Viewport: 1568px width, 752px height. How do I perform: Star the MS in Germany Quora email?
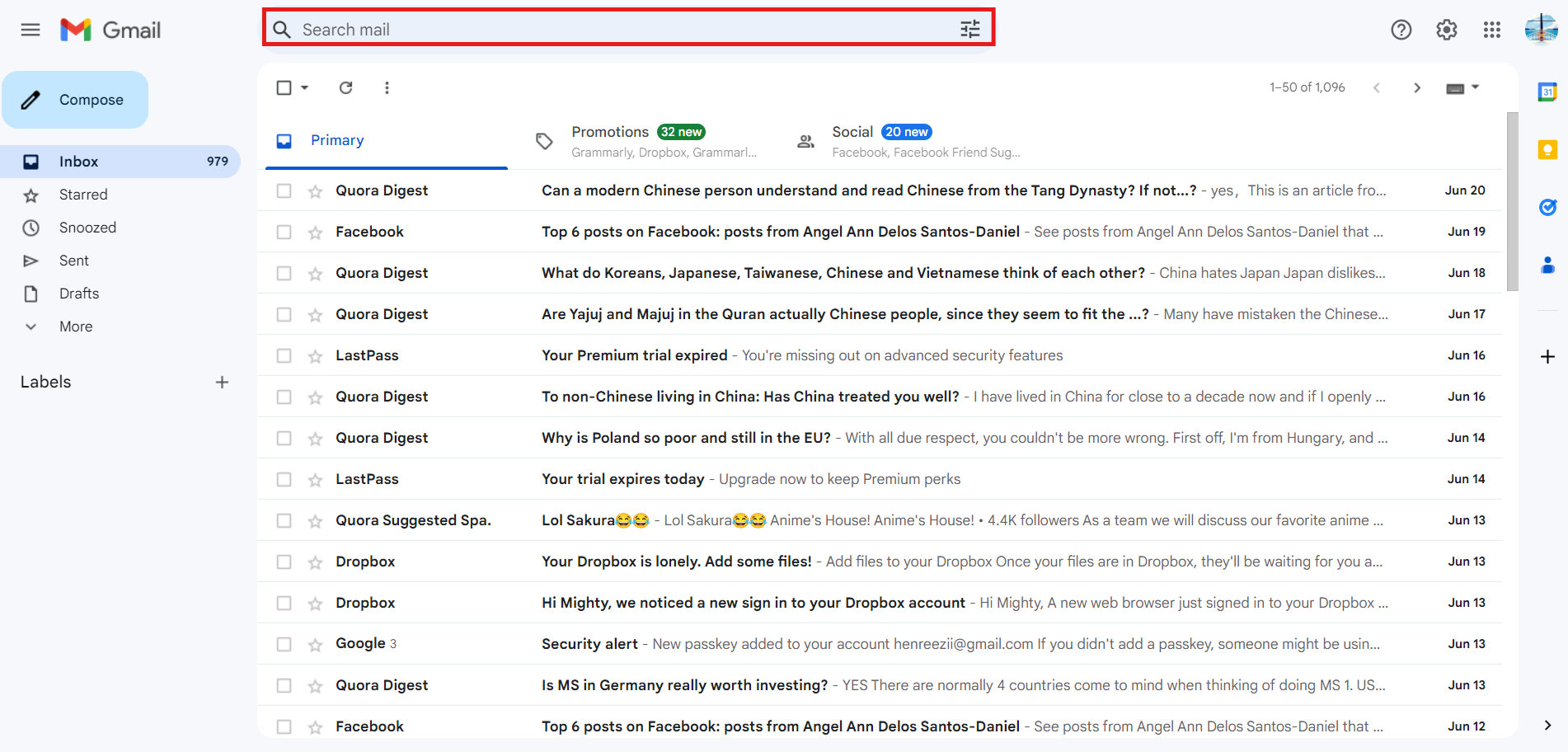pos(315,686)
